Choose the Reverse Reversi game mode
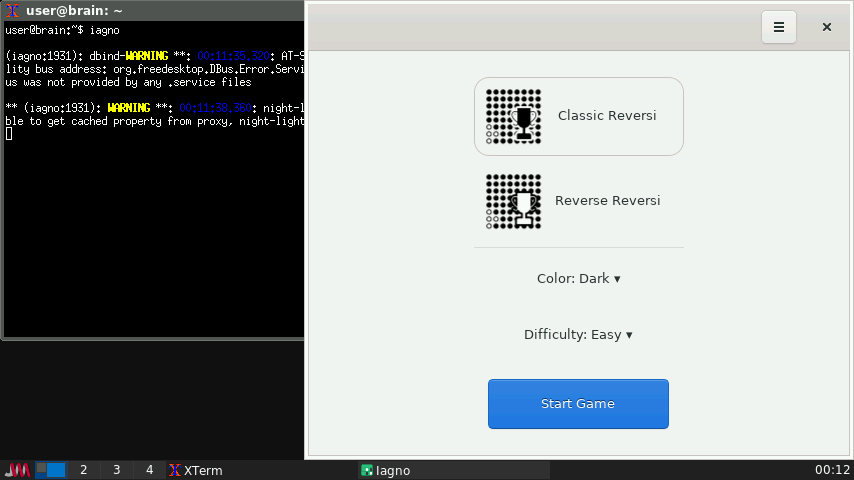Viewport: 854px width, 480px height. coord(607,201)
